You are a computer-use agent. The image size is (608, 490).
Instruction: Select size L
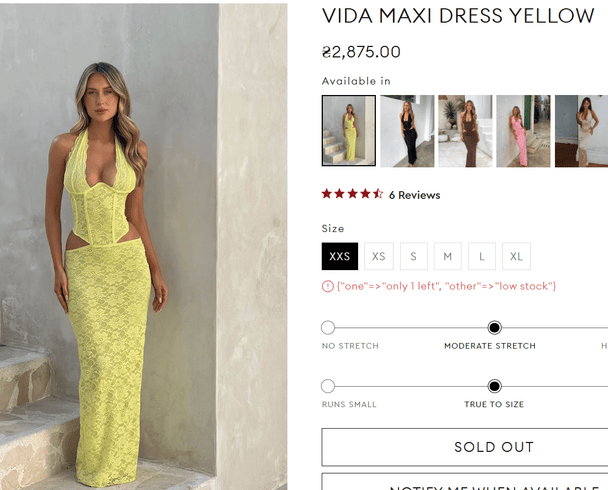pos(482,256)
